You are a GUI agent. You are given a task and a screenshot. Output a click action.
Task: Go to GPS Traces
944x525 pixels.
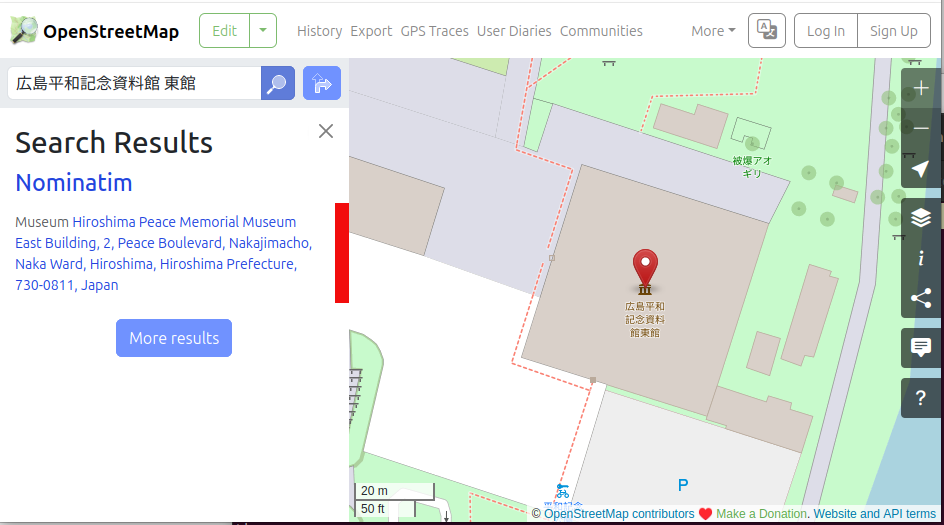(434, 31)
